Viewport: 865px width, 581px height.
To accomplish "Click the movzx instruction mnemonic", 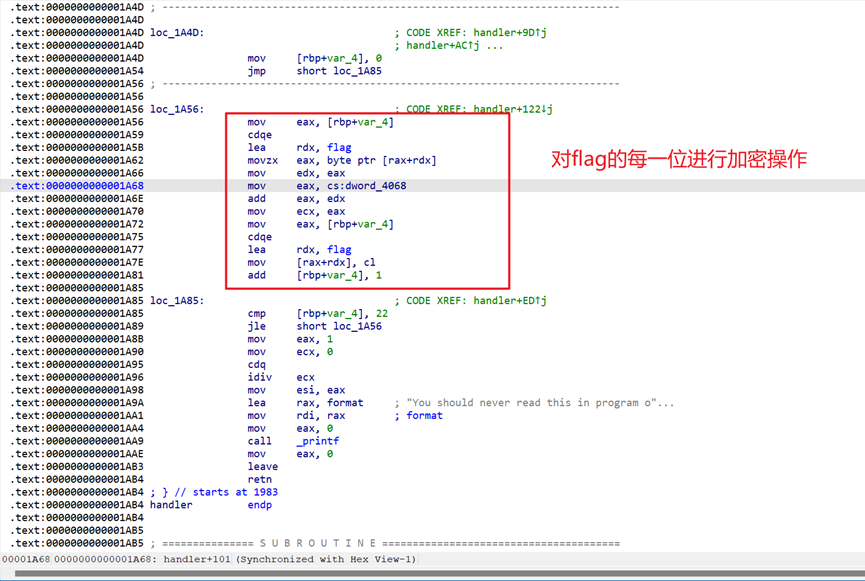I will (263, 160).
